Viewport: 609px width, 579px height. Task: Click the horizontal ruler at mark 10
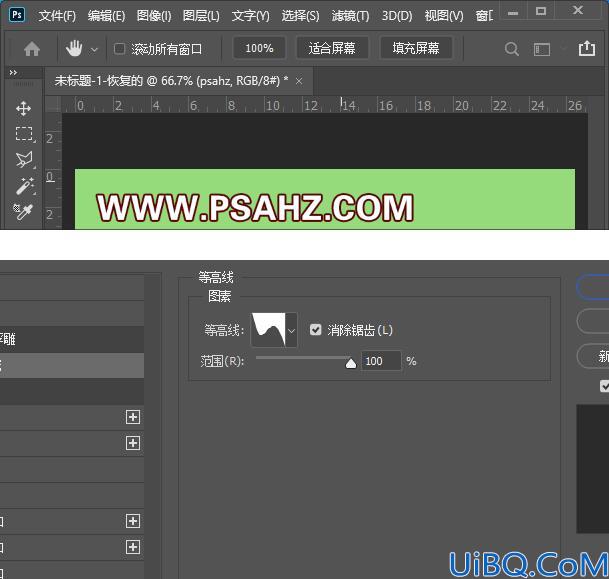272,105
